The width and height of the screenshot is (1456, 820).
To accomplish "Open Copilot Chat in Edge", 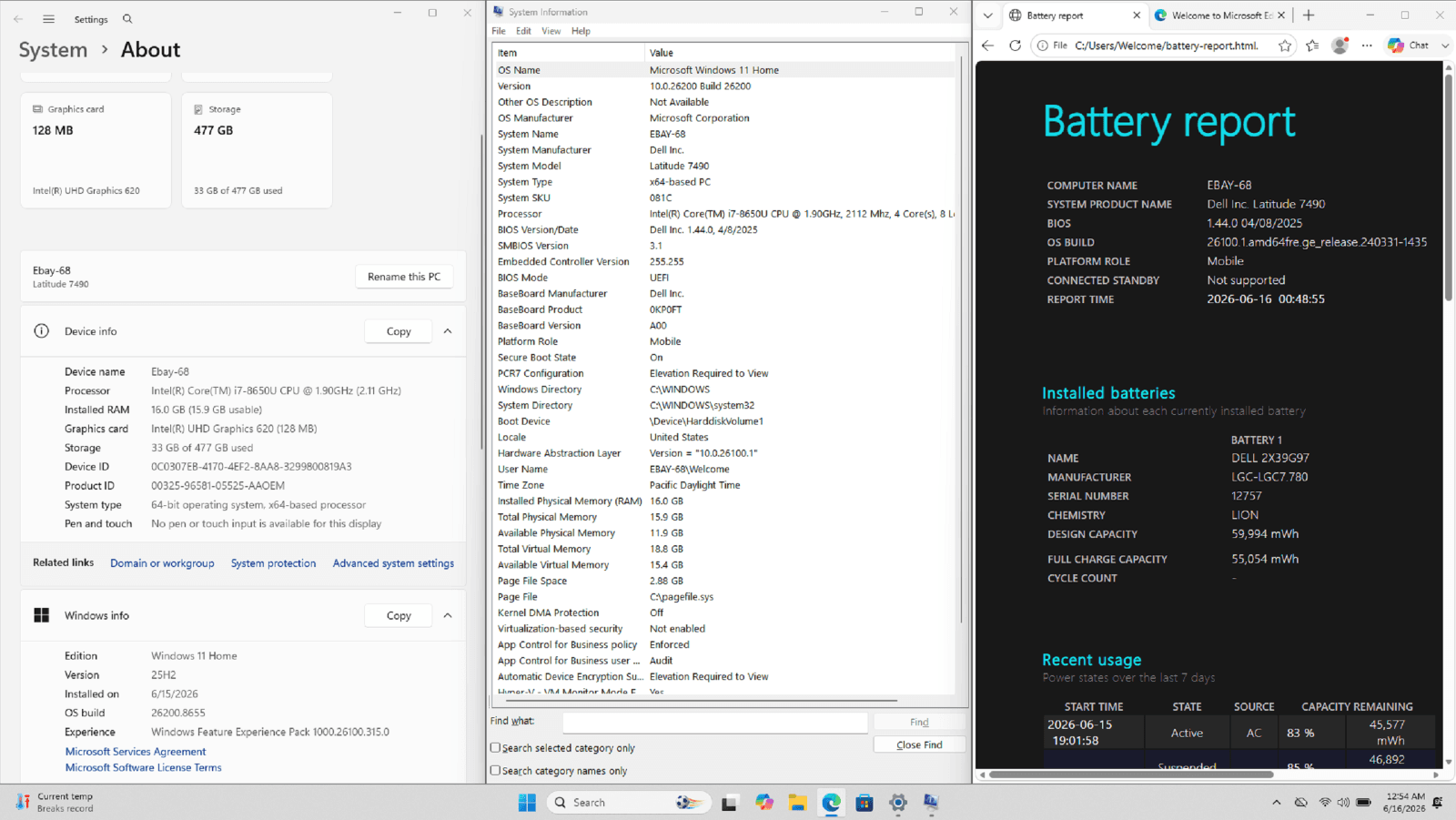I will pos(1408,46).
